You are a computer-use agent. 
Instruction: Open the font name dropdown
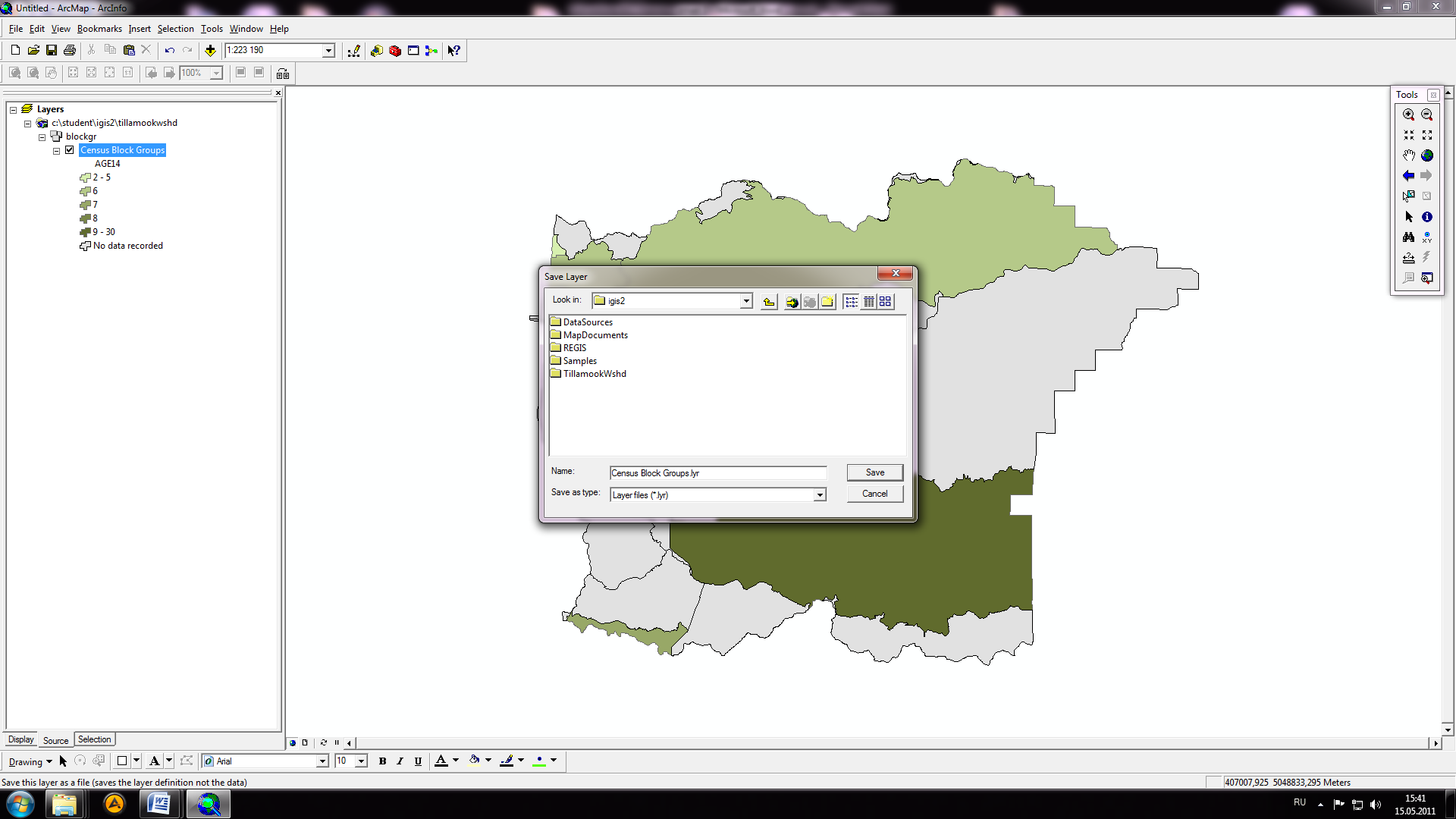[x=322, y=761]
